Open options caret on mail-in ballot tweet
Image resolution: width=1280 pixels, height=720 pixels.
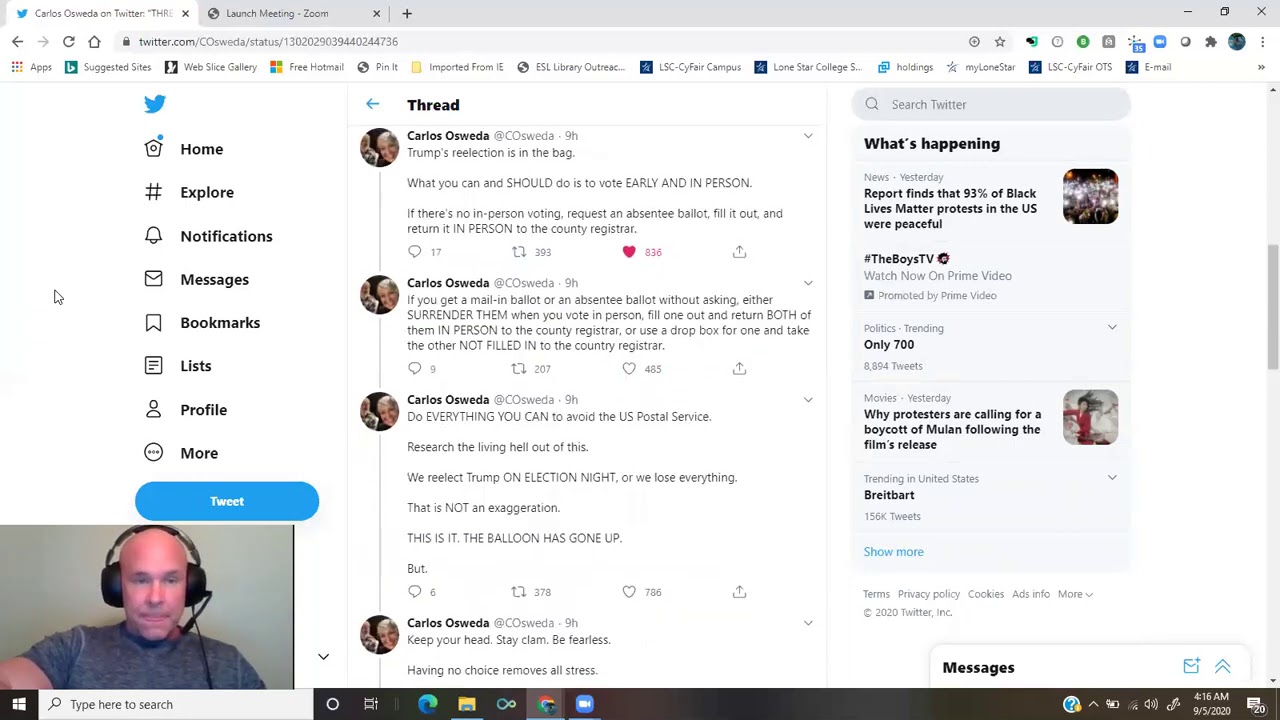[x=808, y=283]
